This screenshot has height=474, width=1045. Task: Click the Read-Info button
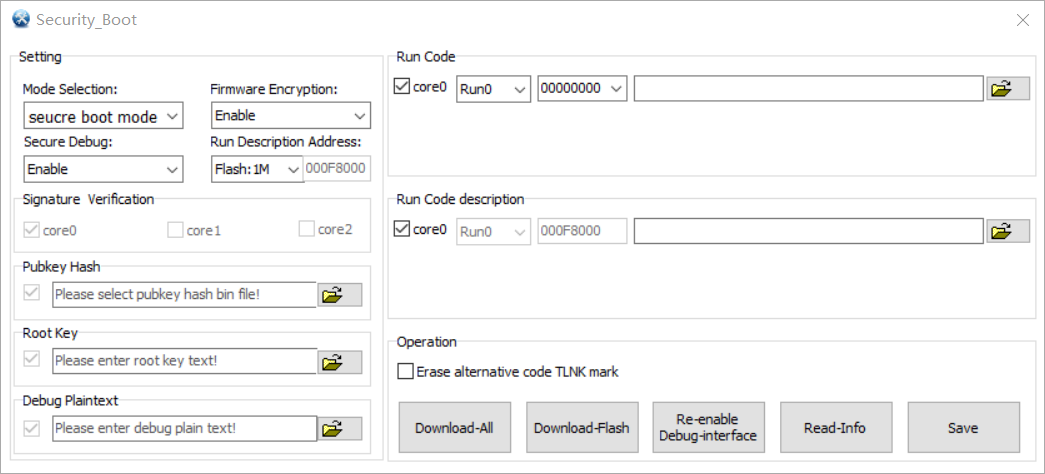coord(836,427)
